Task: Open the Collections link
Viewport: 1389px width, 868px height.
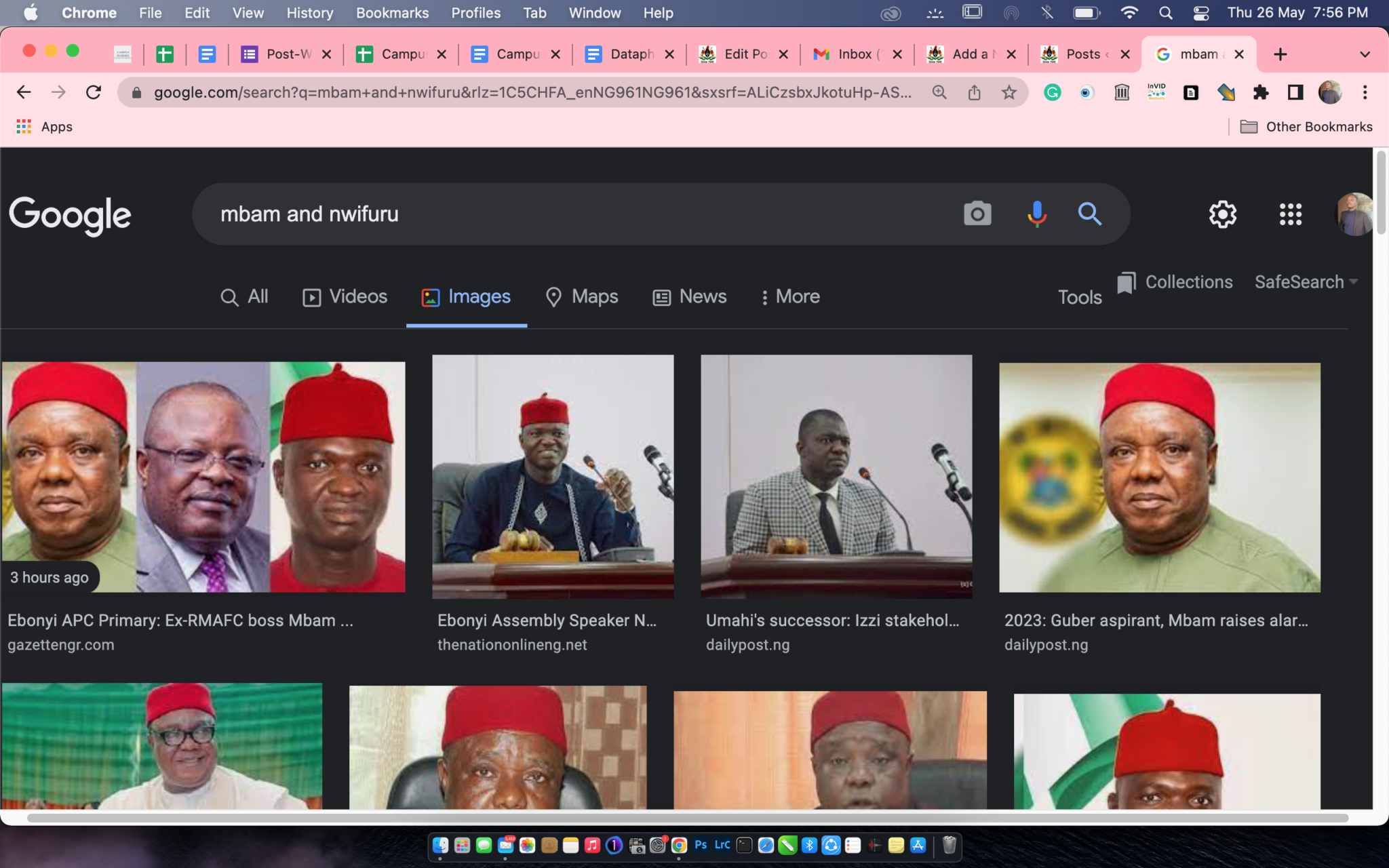Action: click(1175, 282)
